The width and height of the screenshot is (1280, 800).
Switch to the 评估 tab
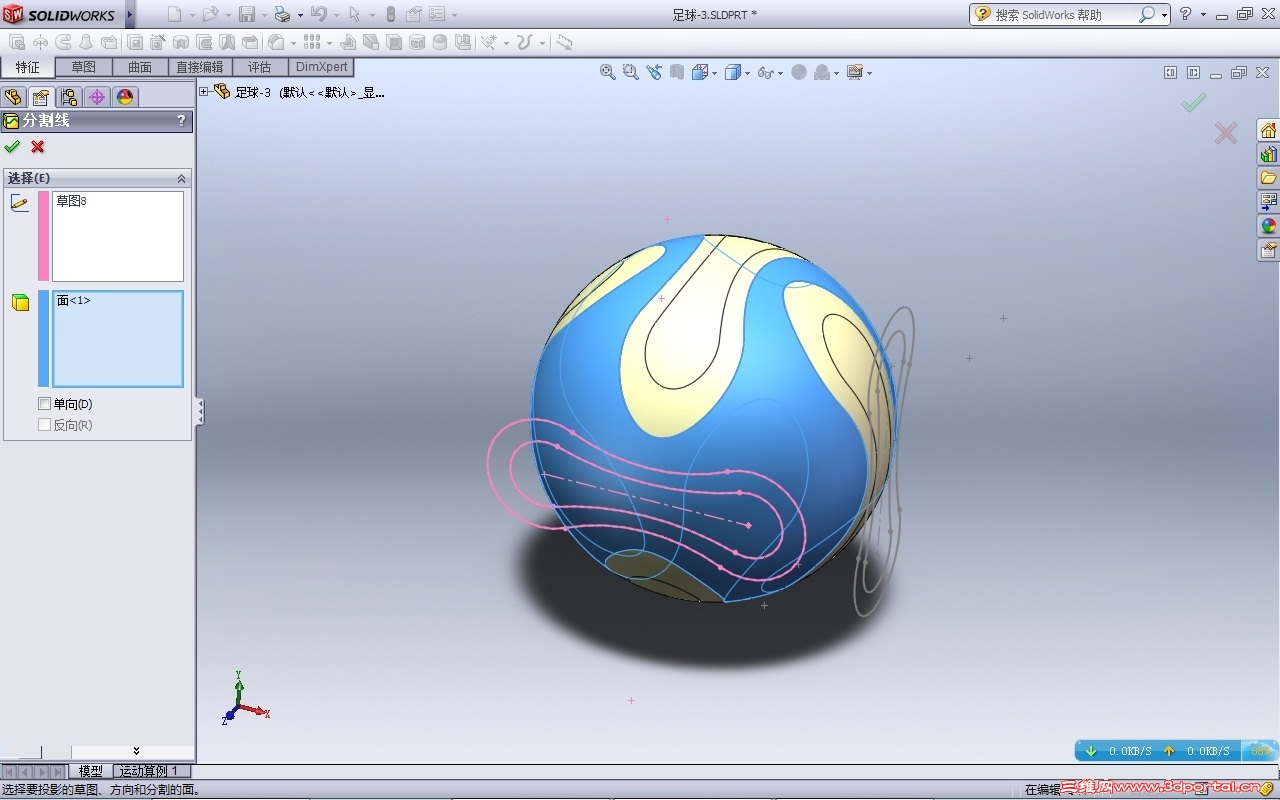click(260, 67)
